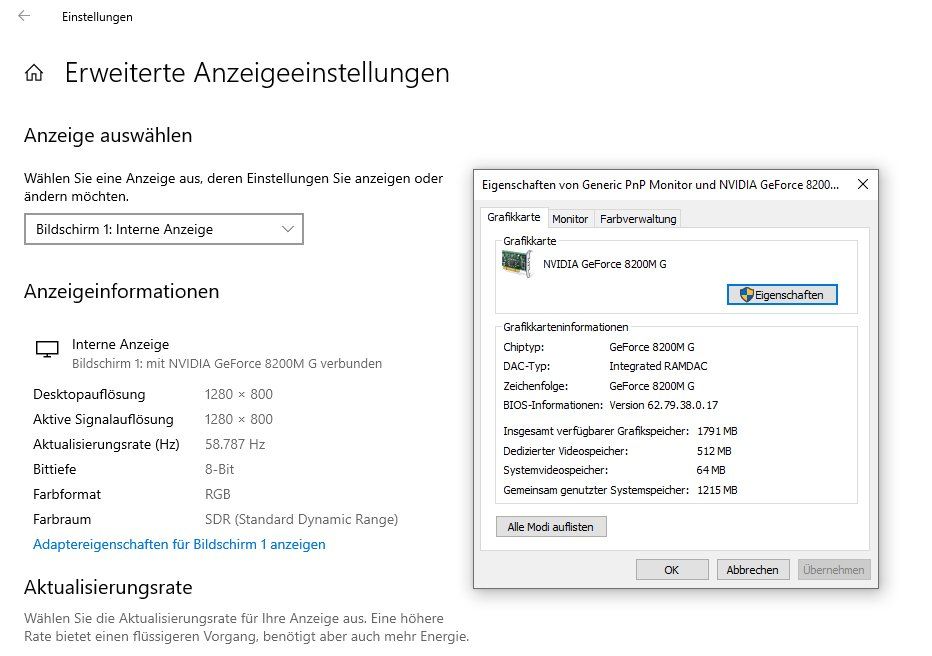Select the Desktopauflösung value 1280 × 800
This screenshot has height=656, width=932.
pos(239,395)
